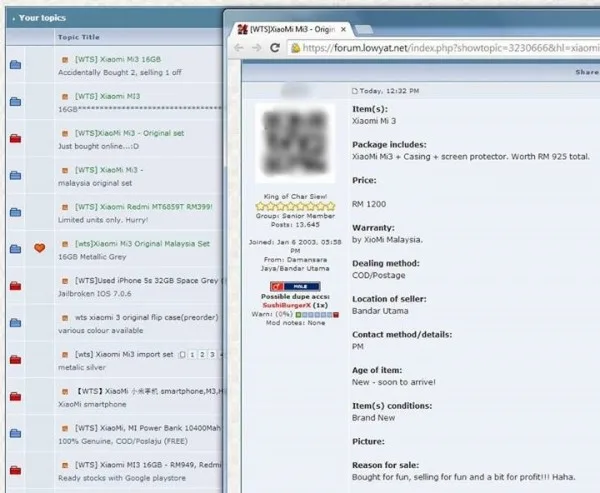Screen dimensions: 600x493
Task: Click blue folder icon for Mi3 Original Malaysia Set
Action: pos(15,249)
